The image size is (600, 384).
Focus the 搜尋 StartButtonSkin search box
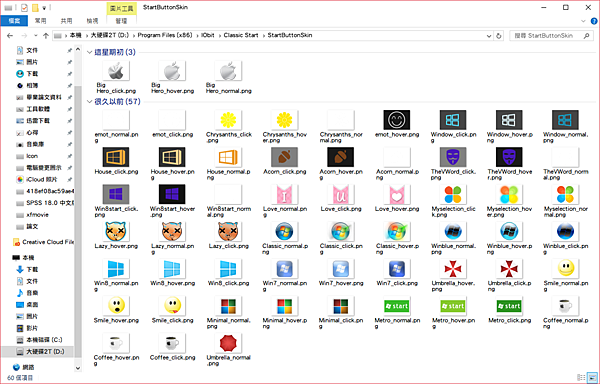click(550, 36)
